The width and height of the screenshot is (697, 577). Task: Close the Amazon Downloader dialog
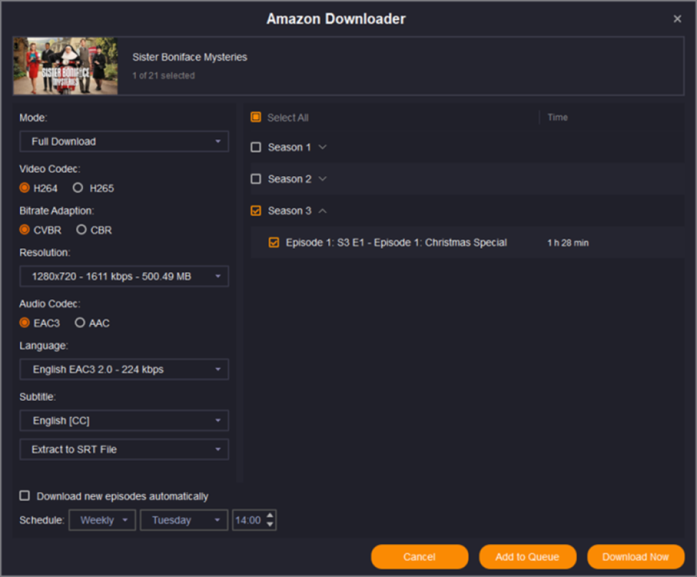click(x=677, y=19)
